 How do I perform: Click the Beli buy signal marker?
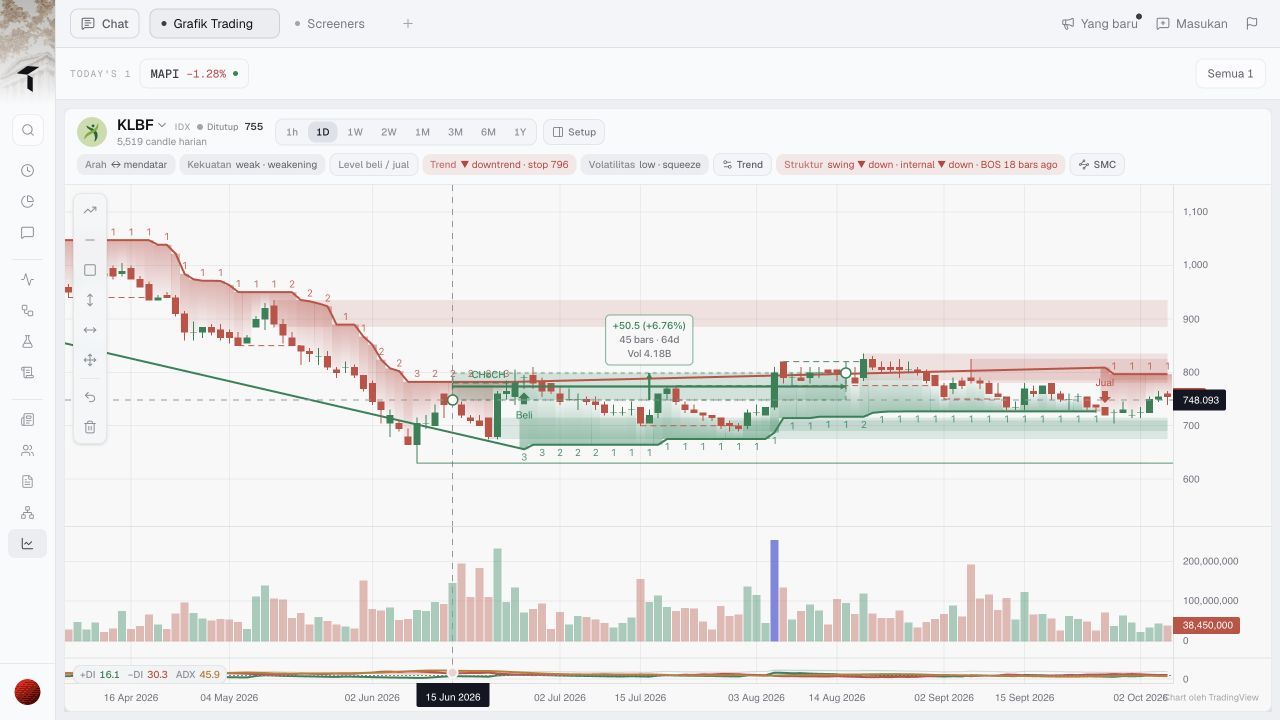(524, 407)
